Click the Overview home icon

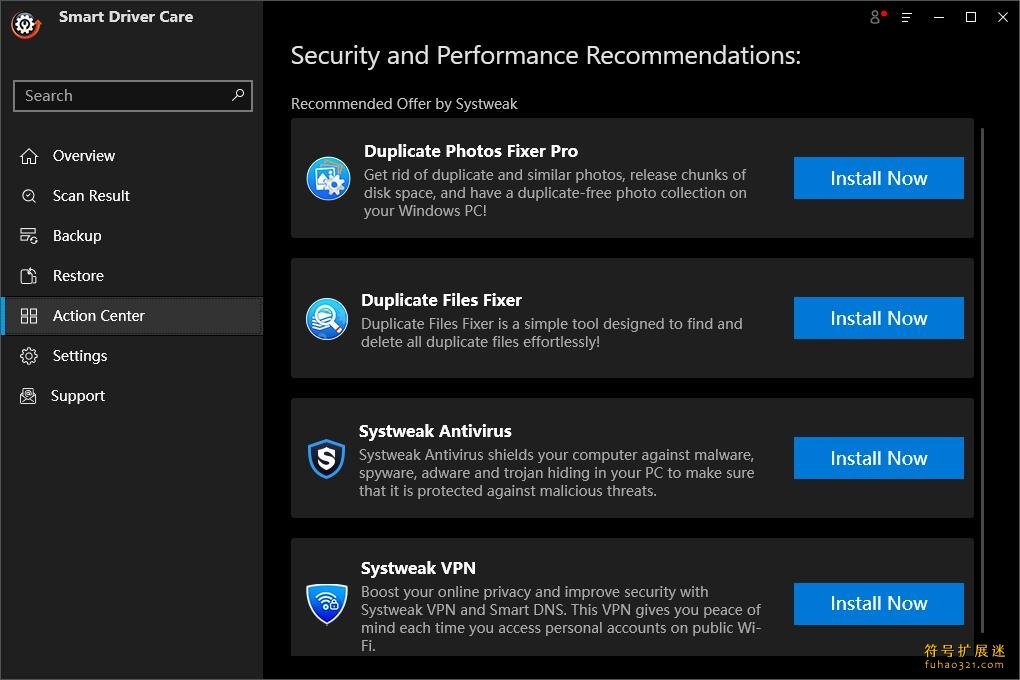pos(29,156)
